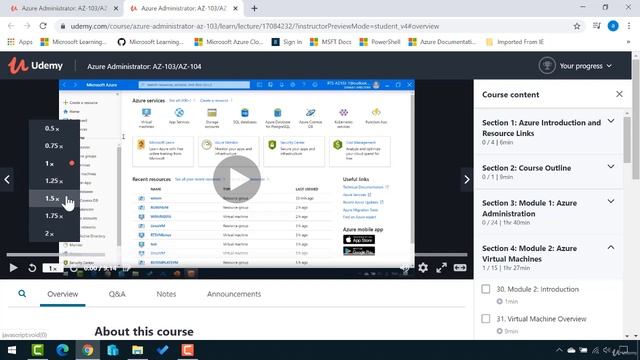Toggle expanded theater view icon

click(460, 268)
